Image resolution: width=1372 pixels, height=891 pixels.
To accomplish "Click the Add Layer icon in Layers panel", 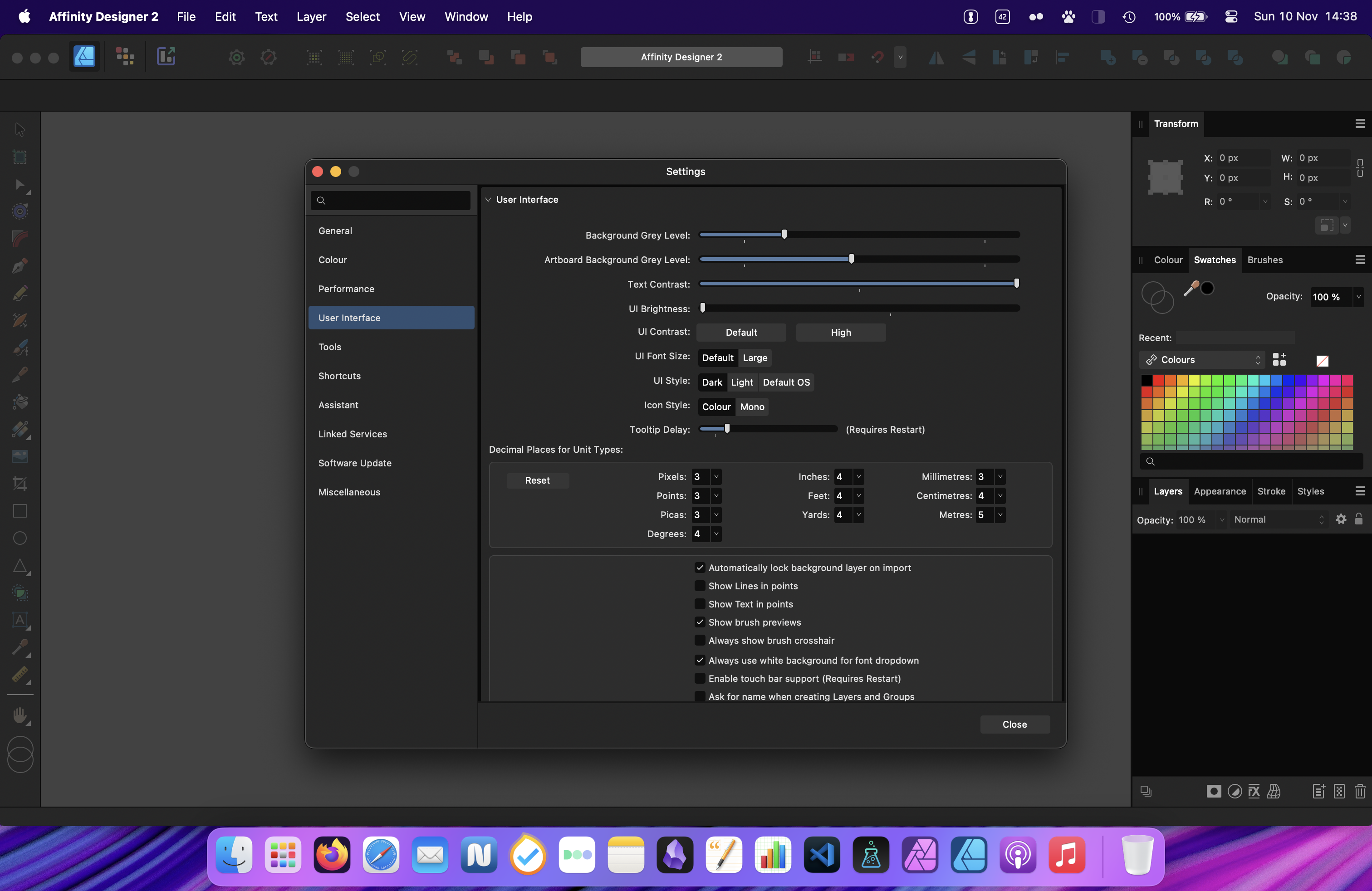I will tap(1318, 791).
